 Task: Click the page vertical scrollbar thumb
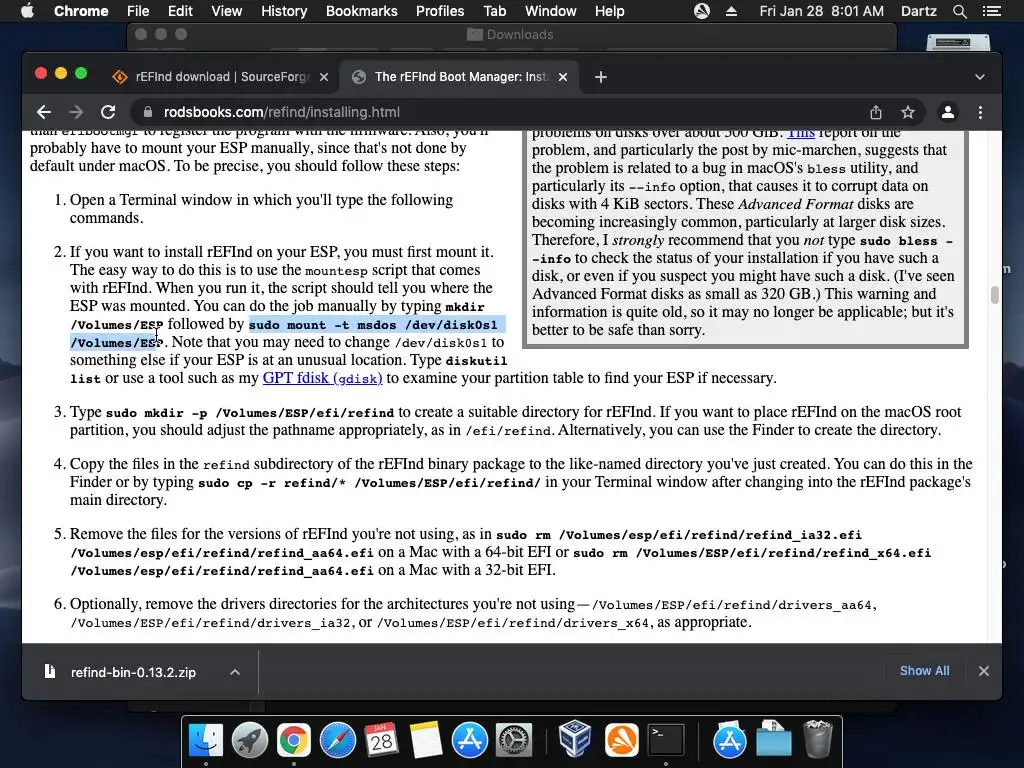(995, 295)
